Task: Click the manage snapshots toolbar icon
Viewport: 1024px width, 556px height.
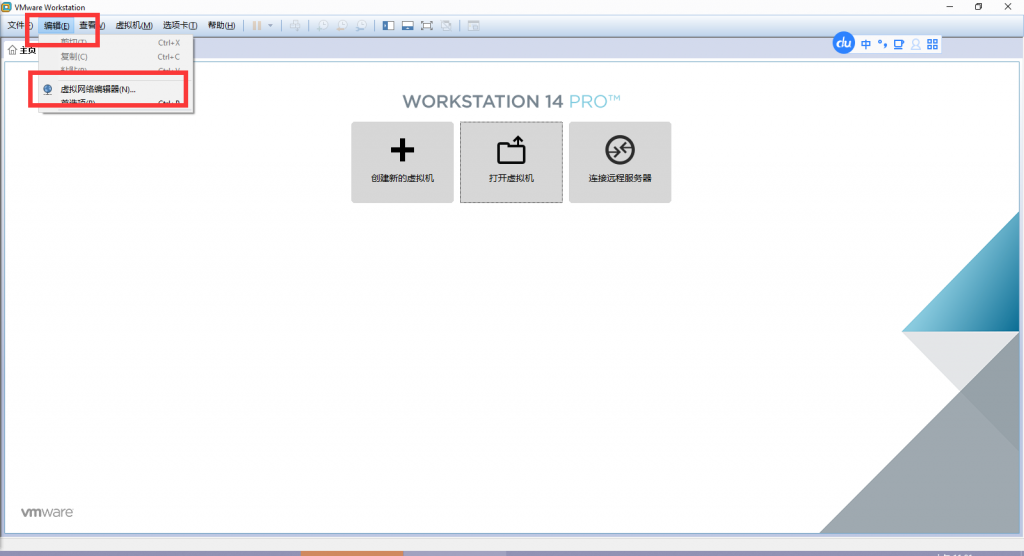Action: coord(361,25)
